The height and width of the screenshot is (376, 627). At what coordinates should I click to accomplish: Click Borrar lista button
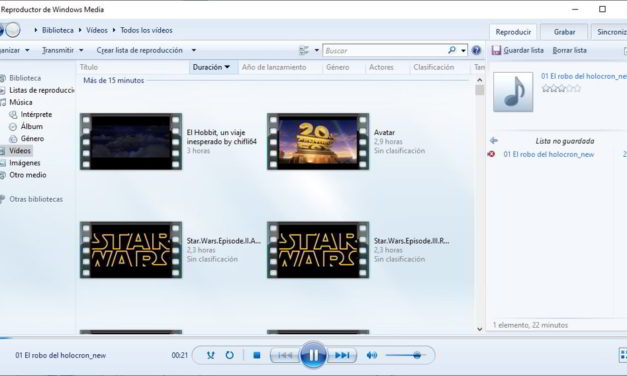coord(569,50)
